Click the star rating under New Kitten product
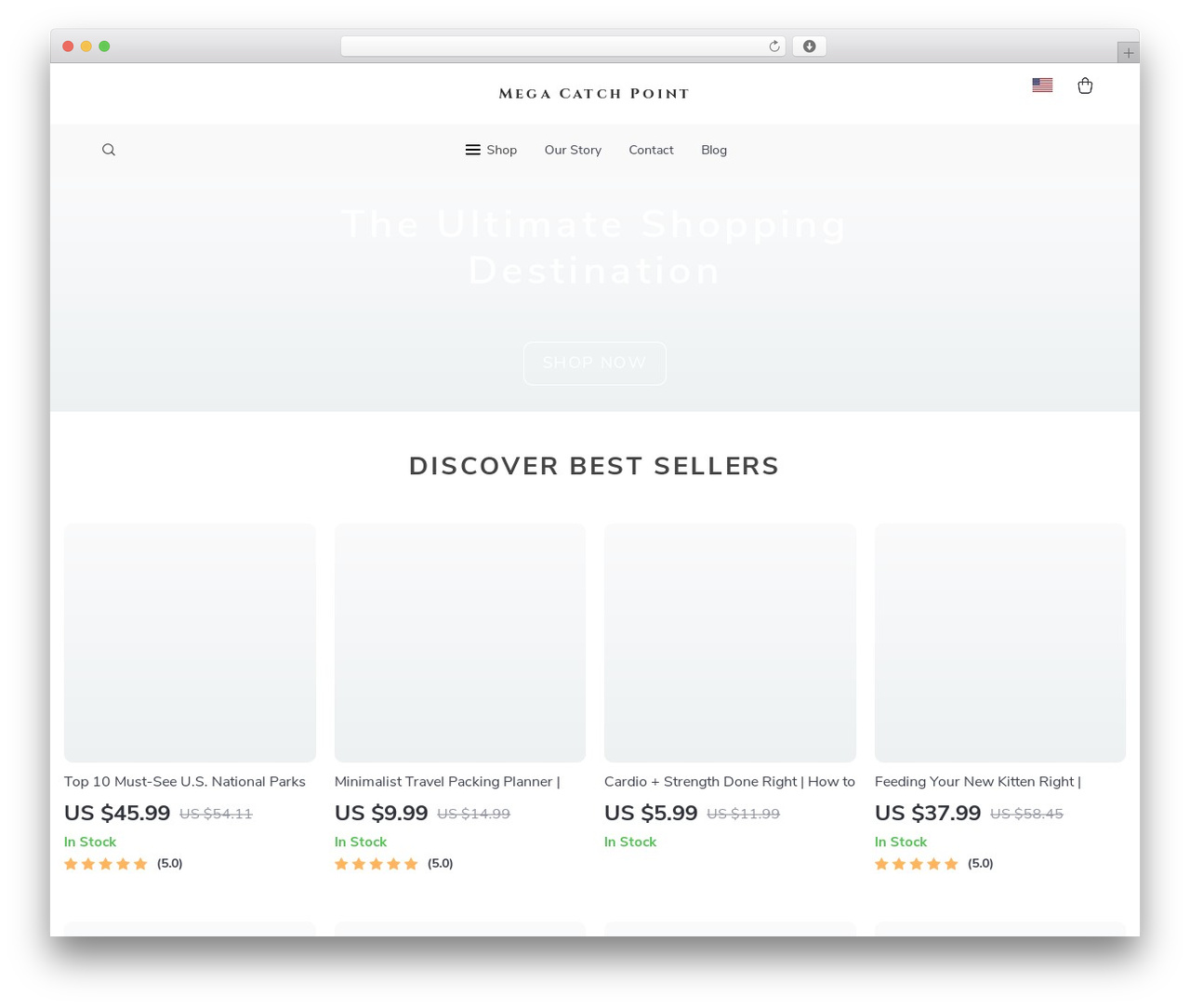This screenshot has height=1008, width=1190. pyautogui.click(x=917, y=864)
